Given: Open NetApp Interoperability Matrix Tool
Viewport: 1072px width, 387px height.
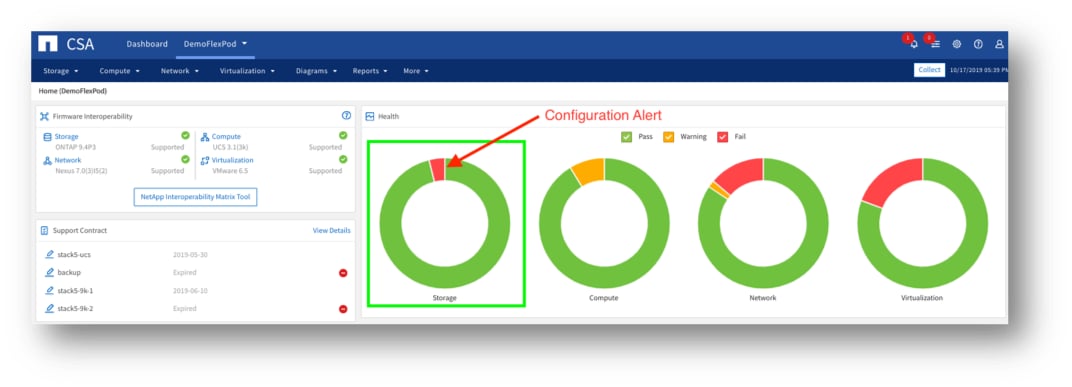Looking at the screenshot, I should 195,197.
